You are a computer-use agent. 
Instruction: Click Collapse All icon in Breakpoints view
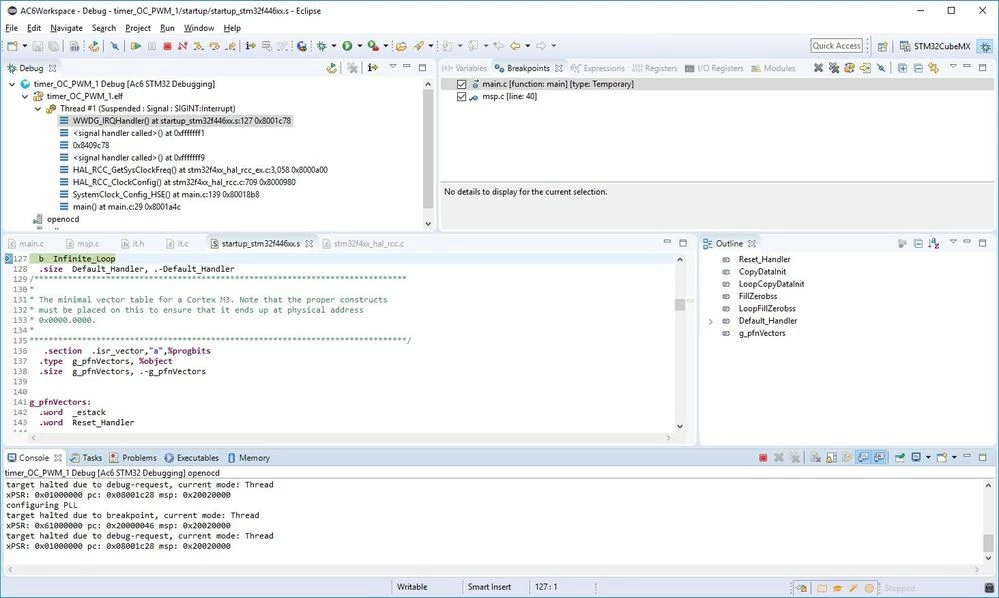click(918, 68)
